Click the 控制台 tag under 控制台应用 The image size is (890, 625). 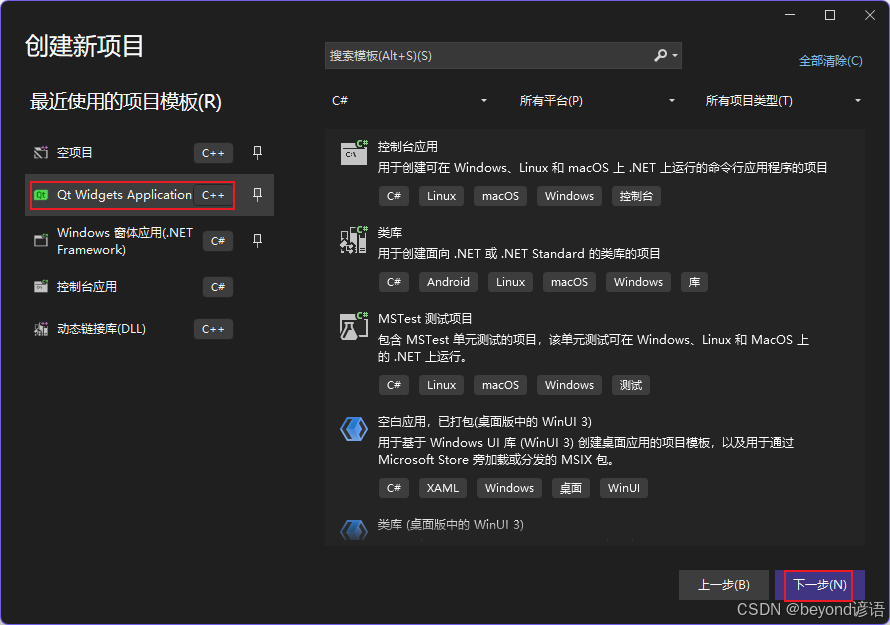click(636, 196)
